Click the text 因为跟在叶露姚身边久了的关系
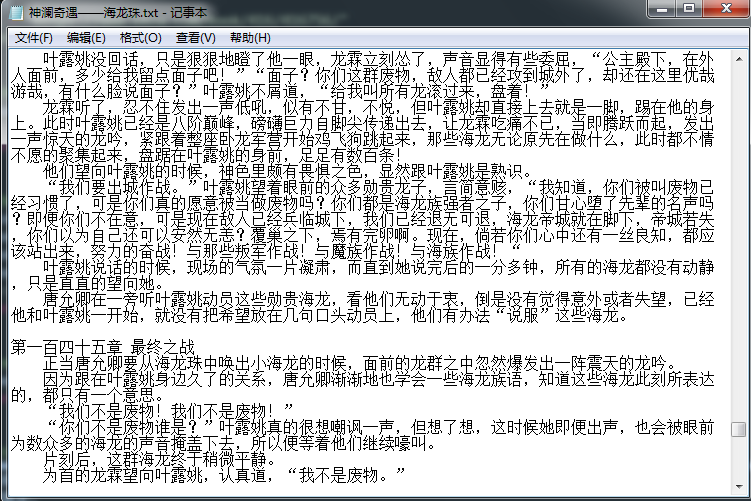 click(x=154, y=379)
